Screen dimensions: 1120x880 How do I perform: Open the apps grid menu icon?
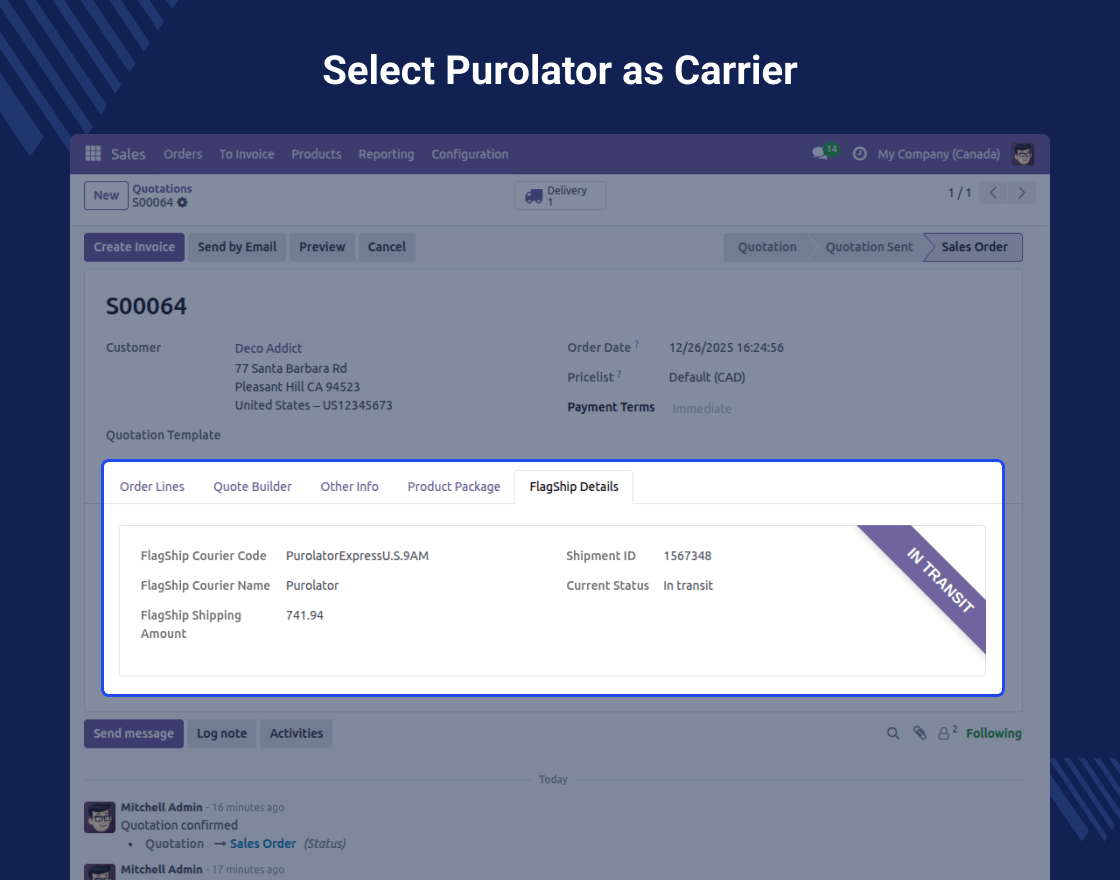[x=93, y=154]
